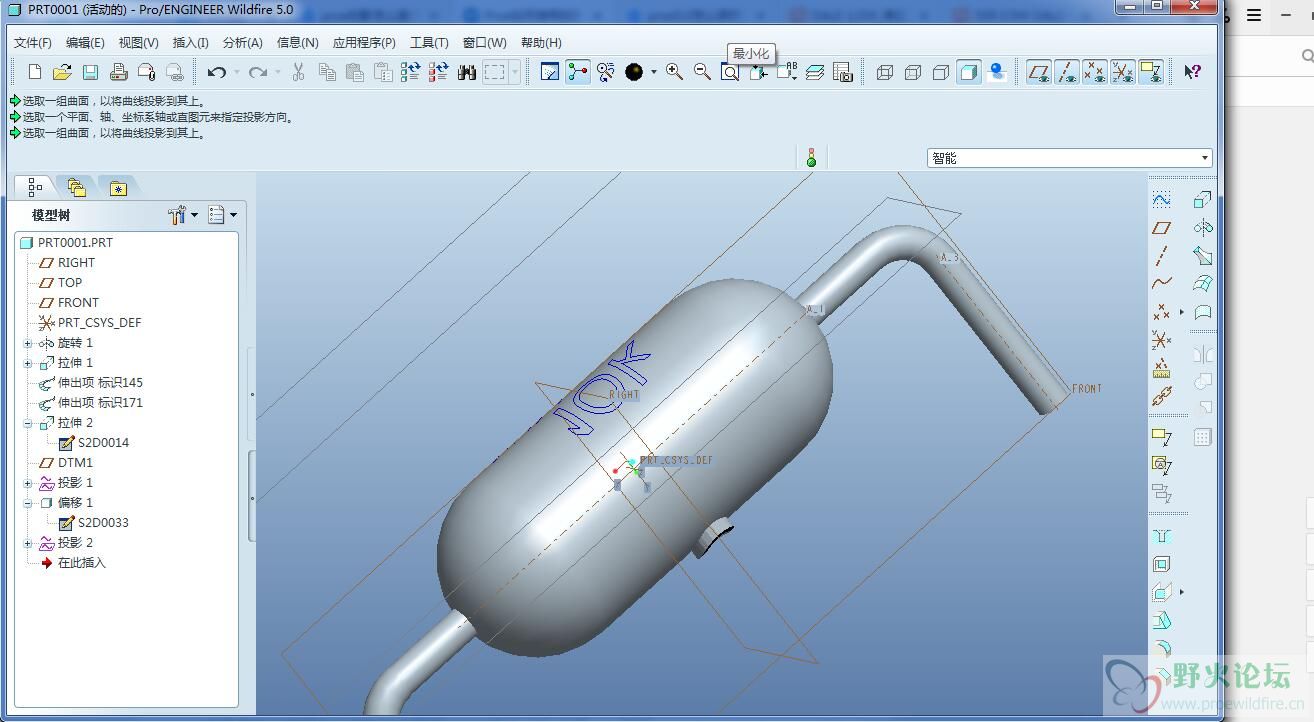Viewport: 1314px width, 722px height.
Task: Undo the last operation
Action: pyautogui.click(x=216, y=72)
